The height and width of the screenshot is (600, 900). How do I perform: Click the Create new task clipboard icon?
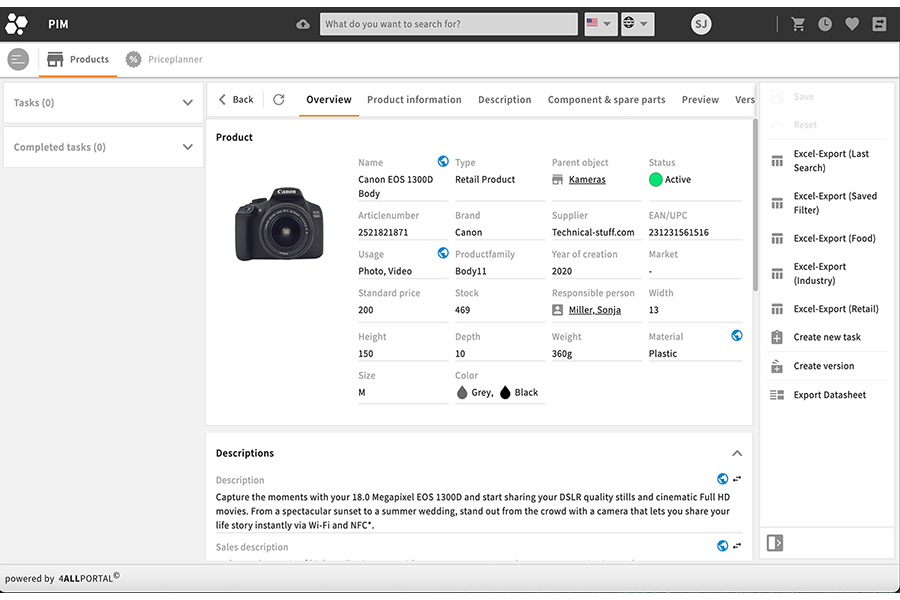(777, 337)
